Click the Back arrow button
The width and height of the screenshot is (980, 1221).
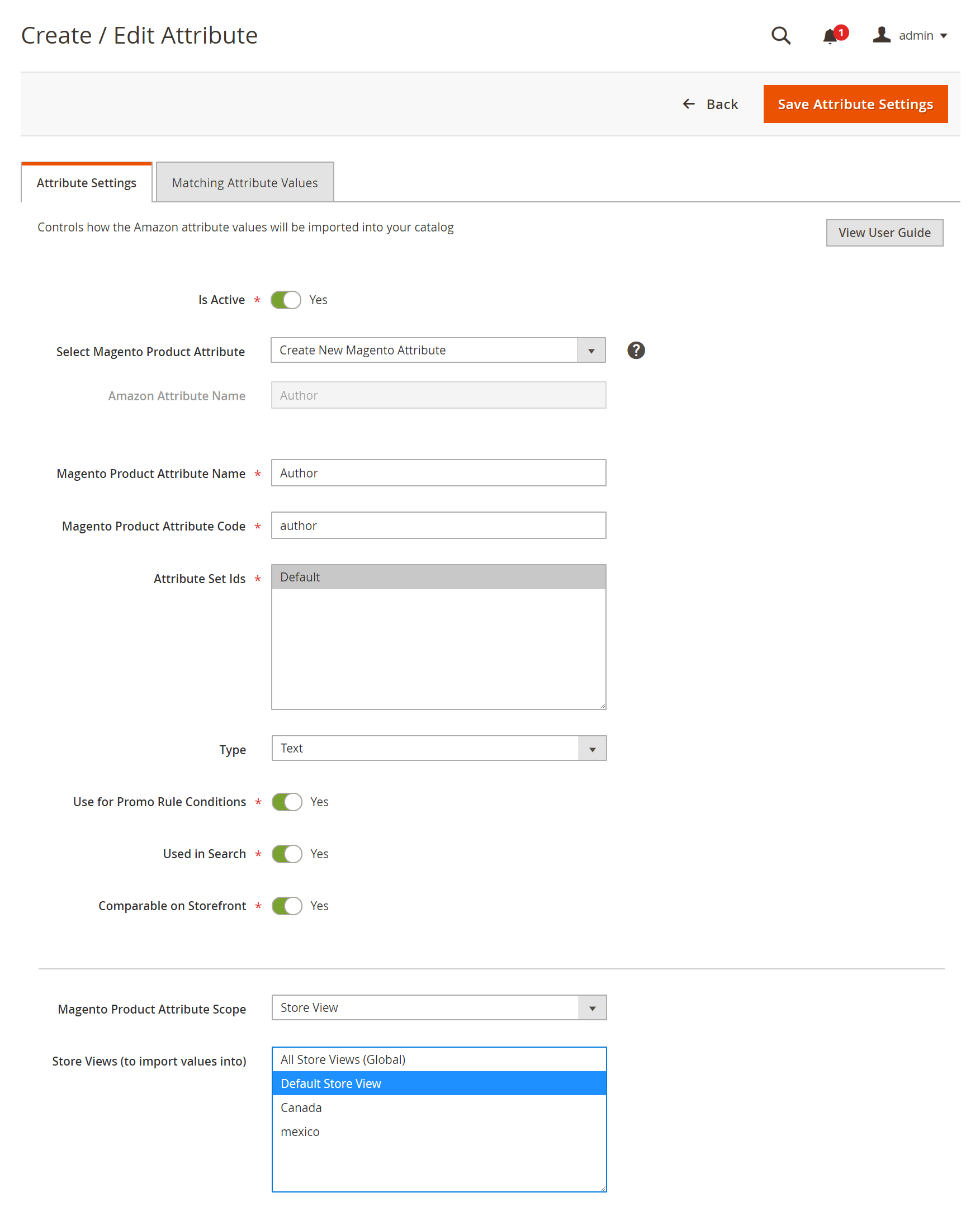click(710, 104)
